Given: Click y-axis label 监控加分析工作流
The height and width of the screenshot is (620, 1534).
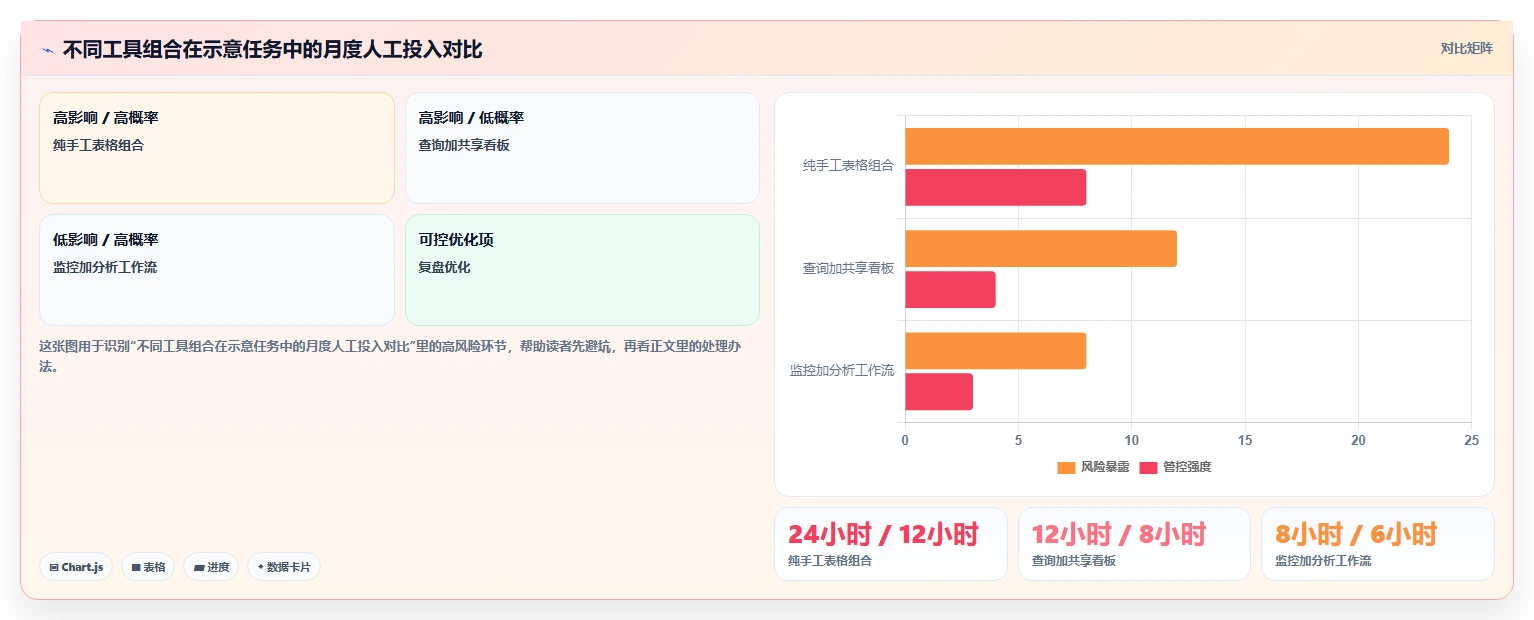Looking at the screenshot, I should click(x=842, y=370).
